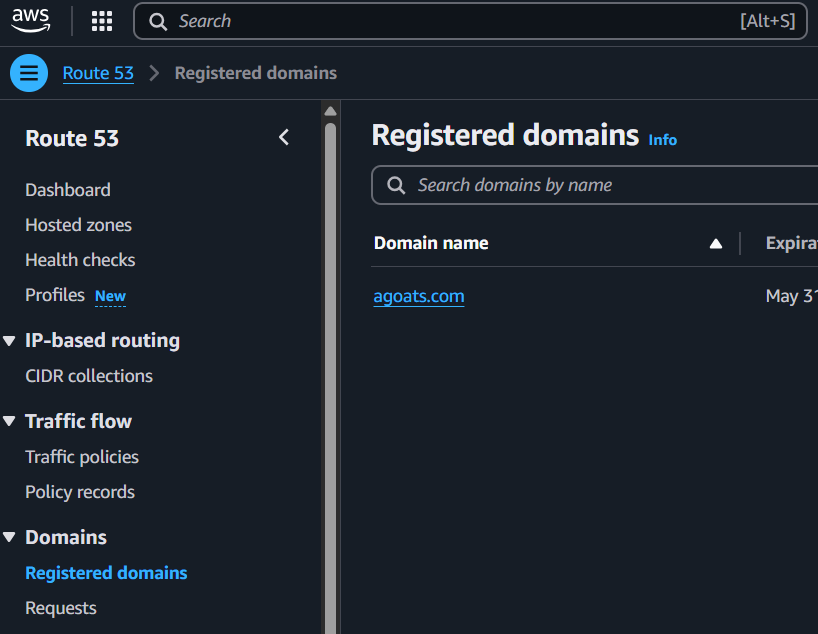Focus the Search domains by name field
The width and height of the screenshot is (818, 634).
click(600, 185)
